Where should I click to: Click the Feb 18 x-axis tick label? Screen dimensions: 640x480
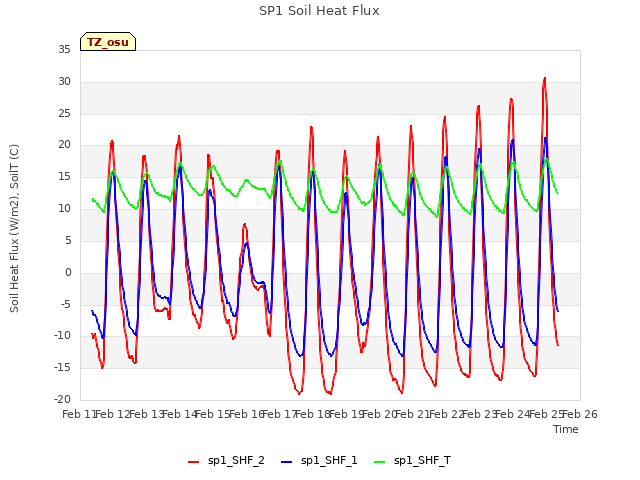[313, 414]
